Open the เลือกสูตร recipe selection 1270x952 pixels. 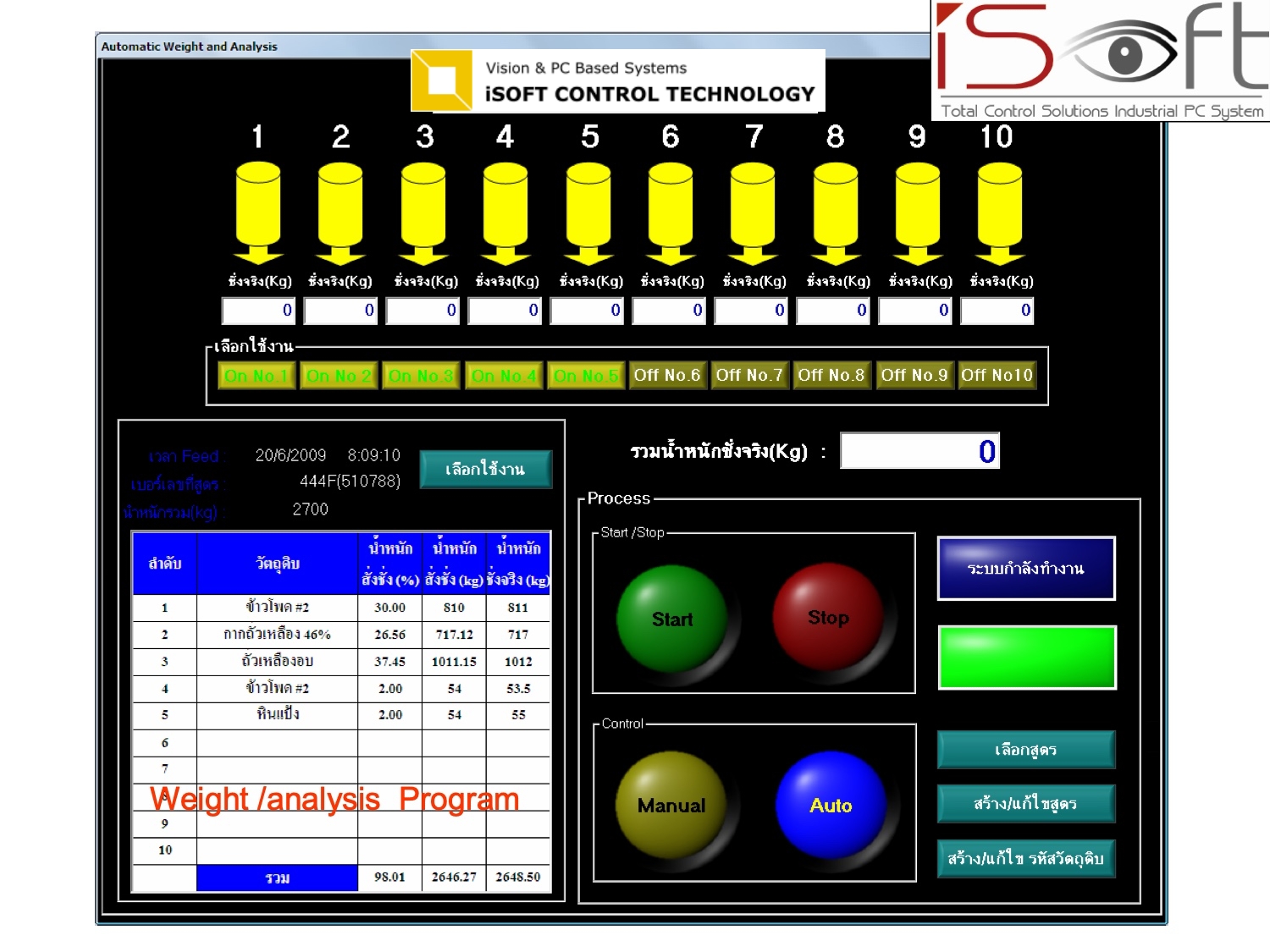[x=1026, y=750]
